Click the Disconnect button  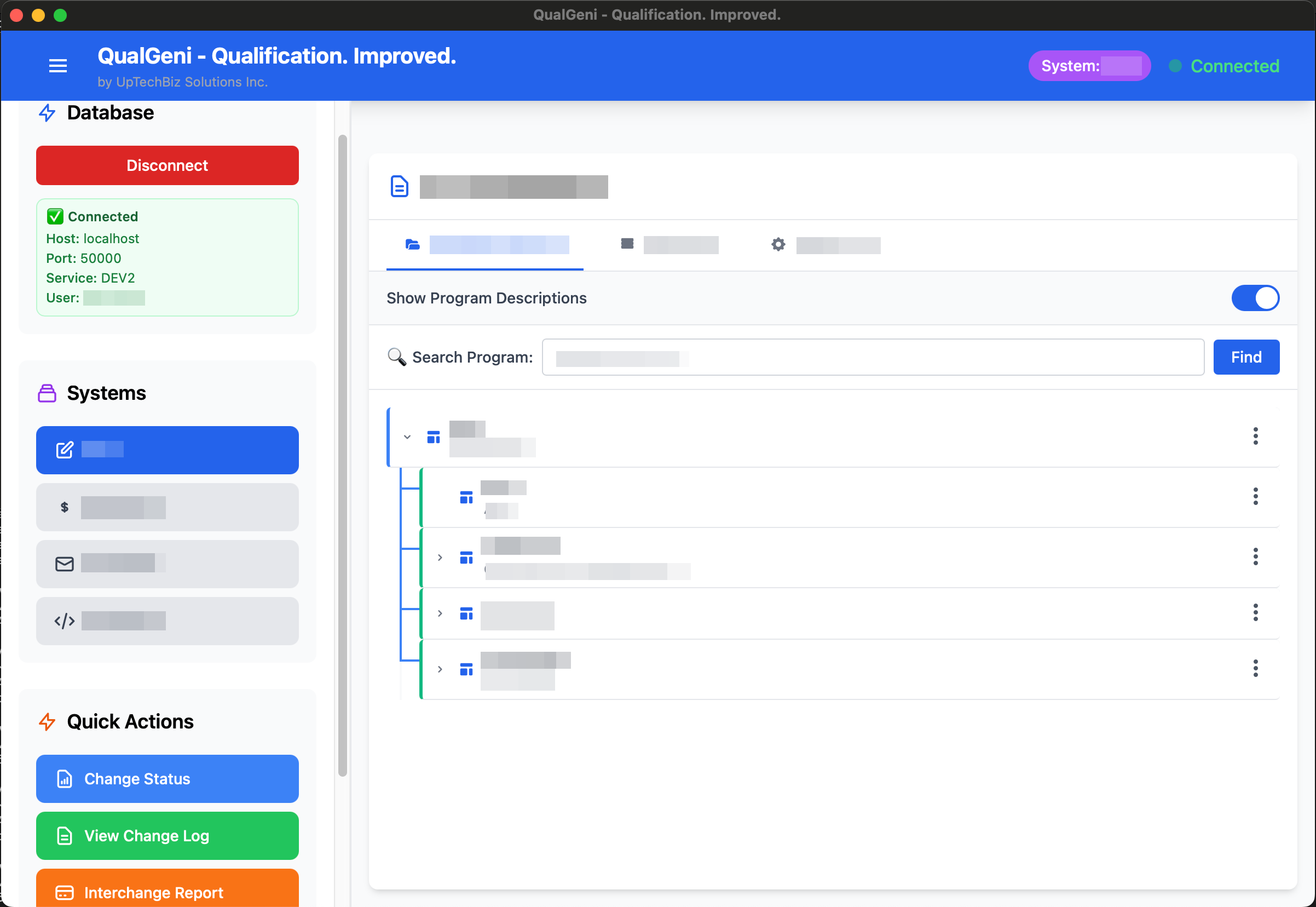coord(167,165)
